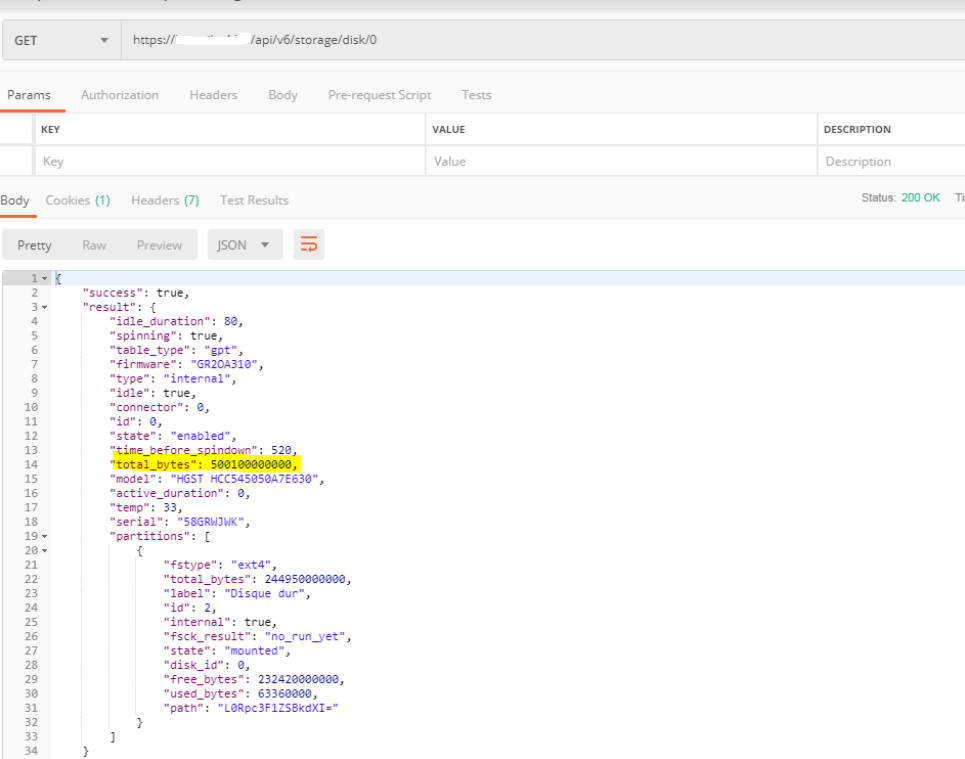This screenshot has width=965, height=759.
Task: Toggle line wrap icon in response toolbar
Action: point(309,245)
